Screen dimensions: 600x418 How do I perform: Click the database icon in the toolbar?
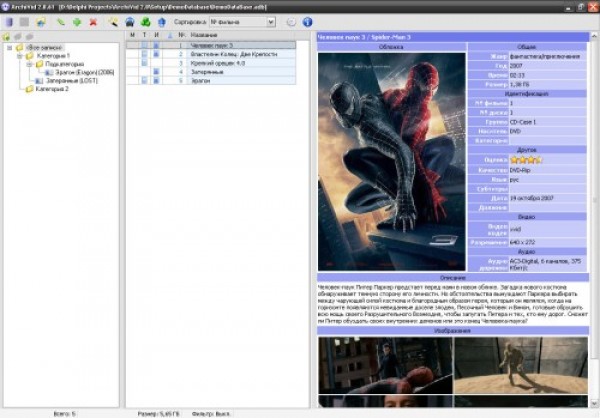[x=8, y=21]
